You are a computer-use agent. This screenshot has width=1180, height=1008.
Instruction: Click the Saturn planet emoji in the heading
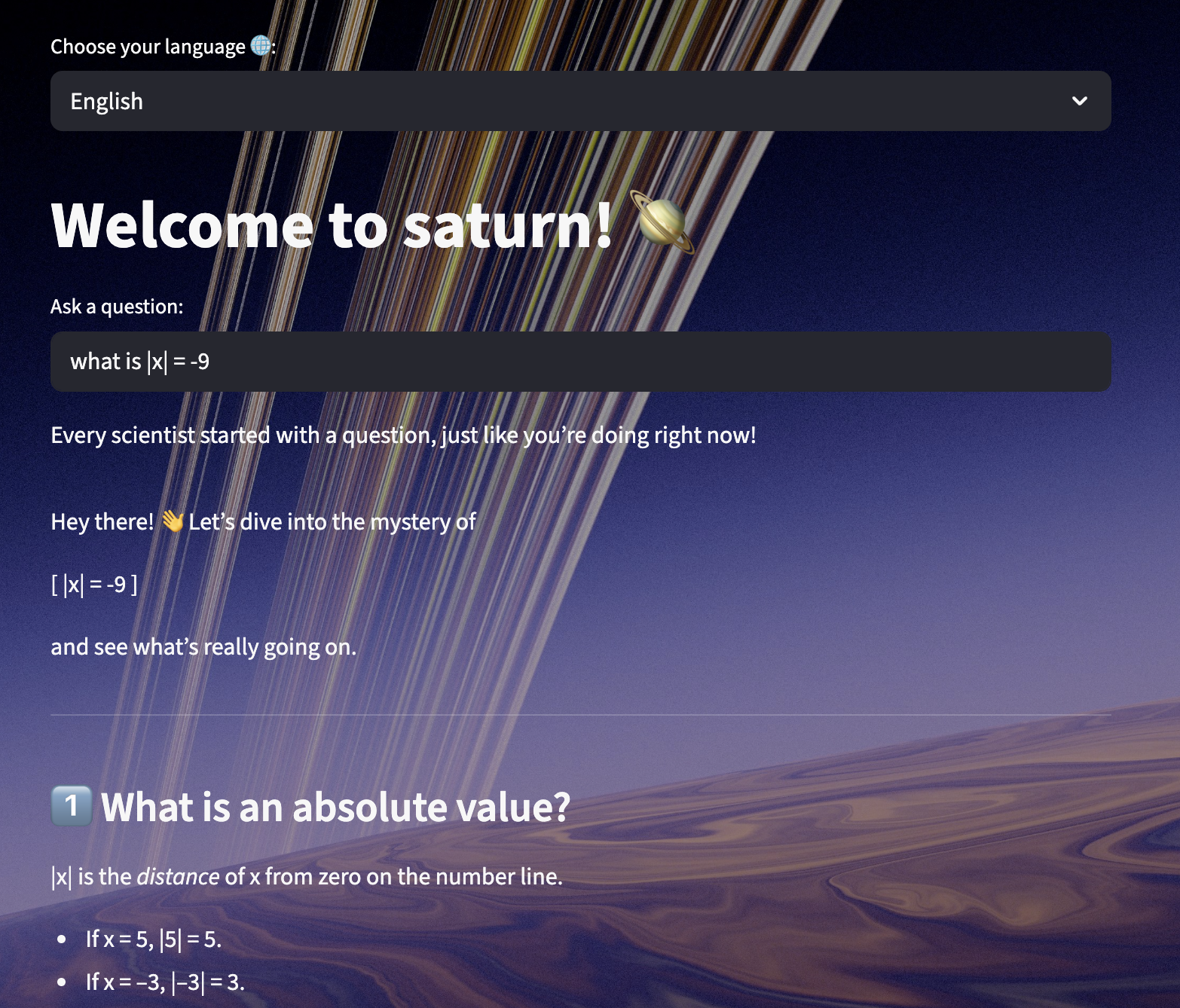(662, 222)
